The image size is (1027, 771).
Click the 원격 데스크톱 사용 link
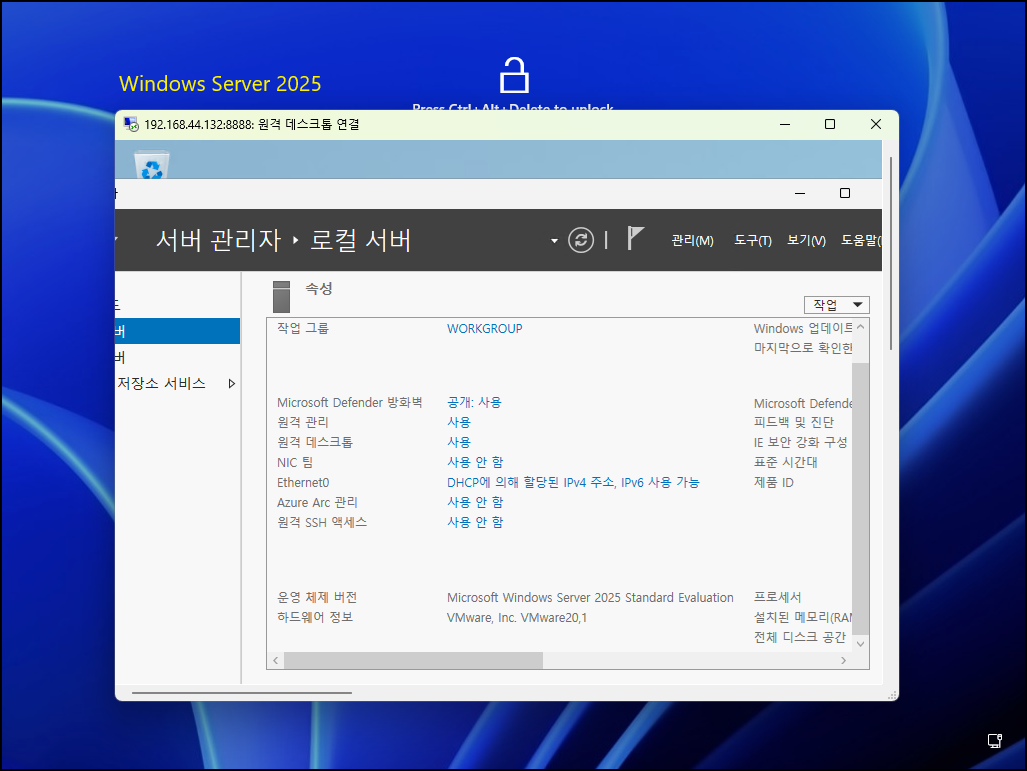click(x=458, y=442)
